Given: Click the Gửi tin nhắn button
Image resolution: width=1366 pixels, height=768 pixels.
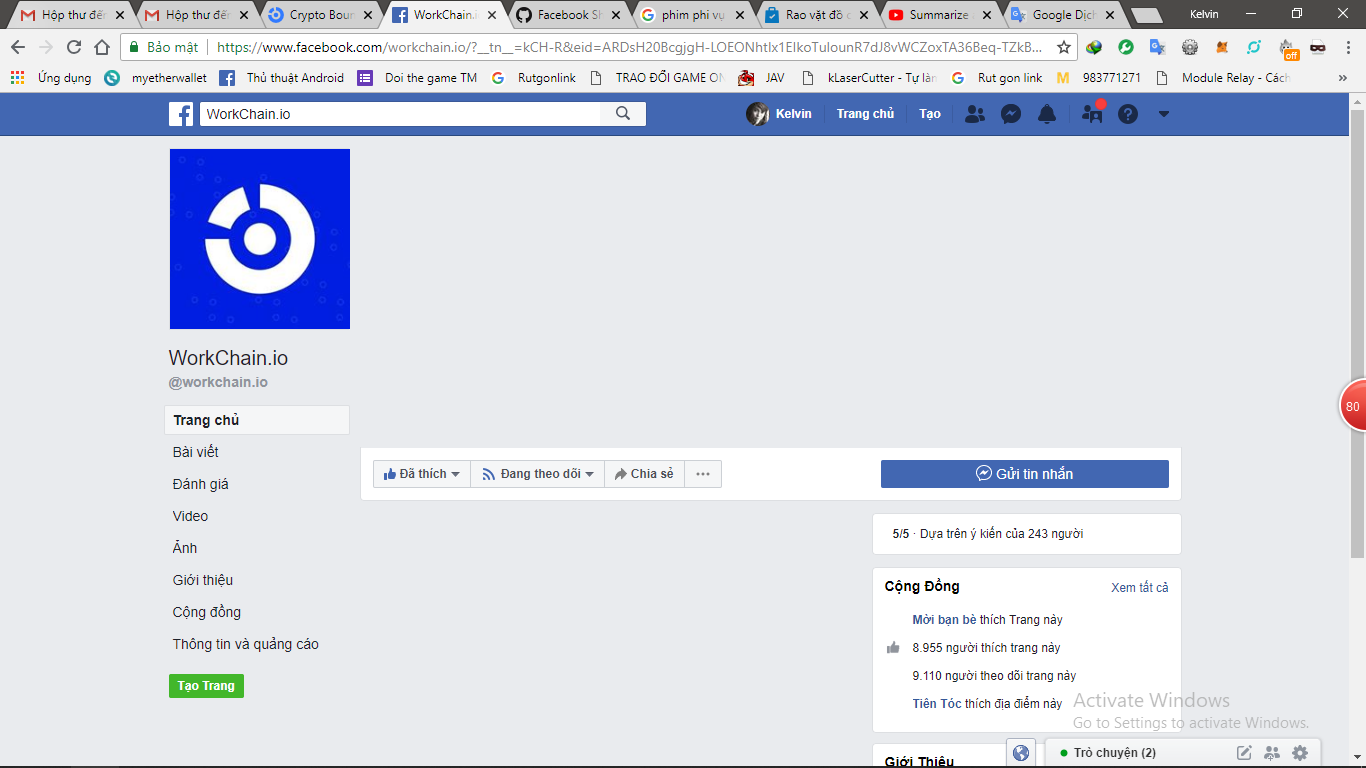Looking at the screenshot, I should [1024, 474].
